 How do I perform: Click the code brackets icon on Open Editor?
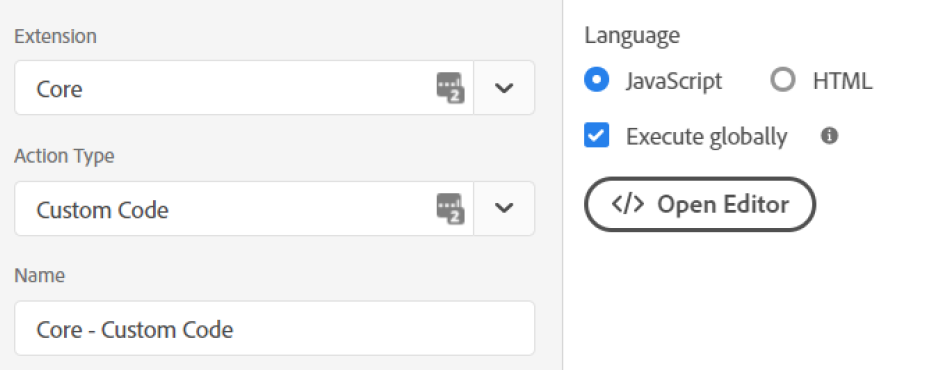pyautogui.click(x=627, y=204)
